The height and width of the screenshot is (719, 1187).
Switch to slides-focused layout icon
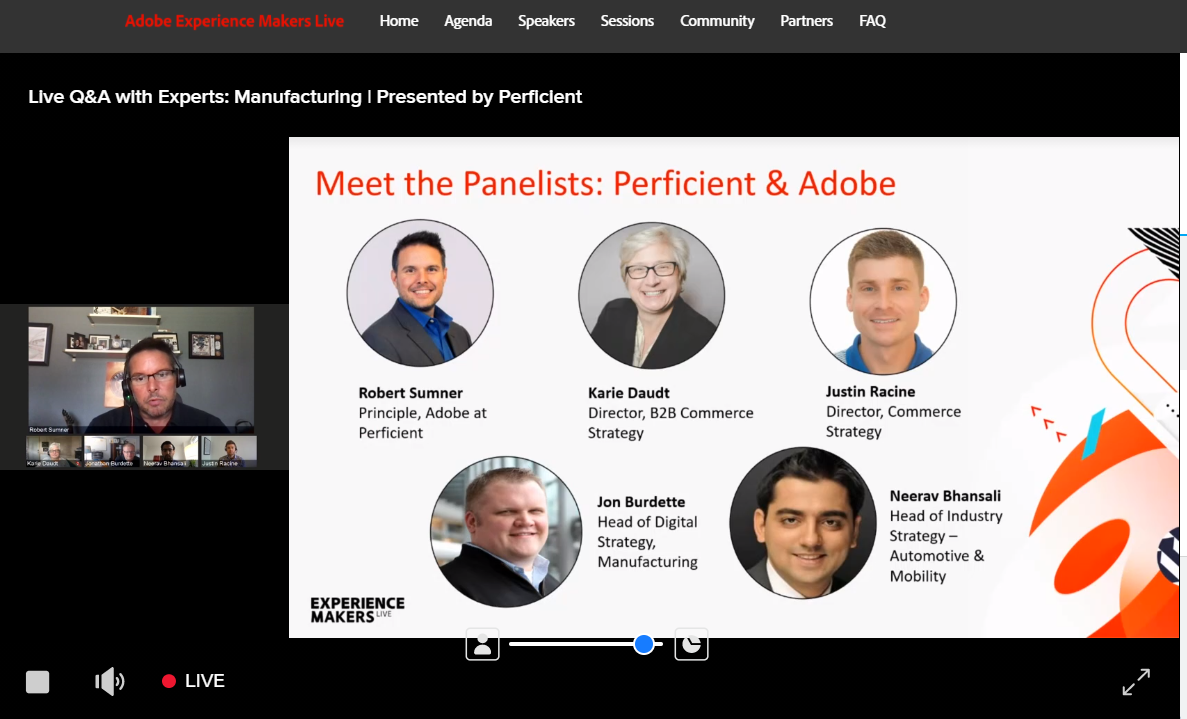click(x=691, y=644)
